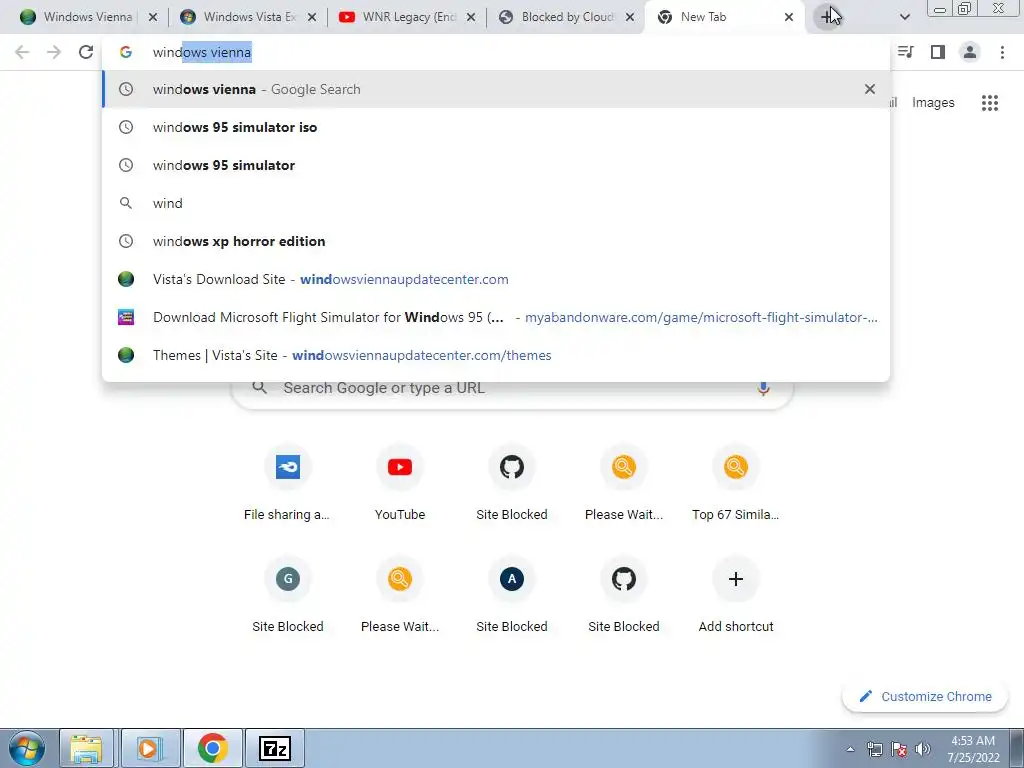Close the Windows Vista Ex tab

(312, 17)
